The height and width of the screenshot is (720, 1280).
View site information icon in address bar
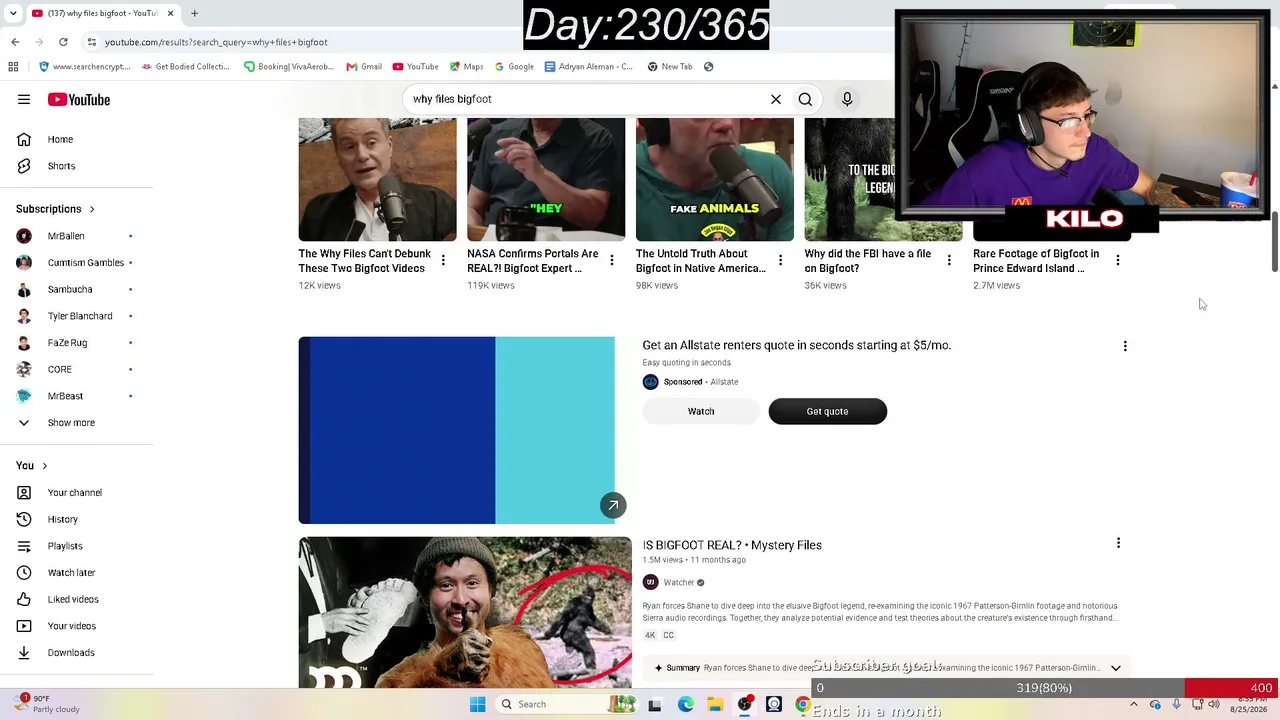(x=91, y=42)
